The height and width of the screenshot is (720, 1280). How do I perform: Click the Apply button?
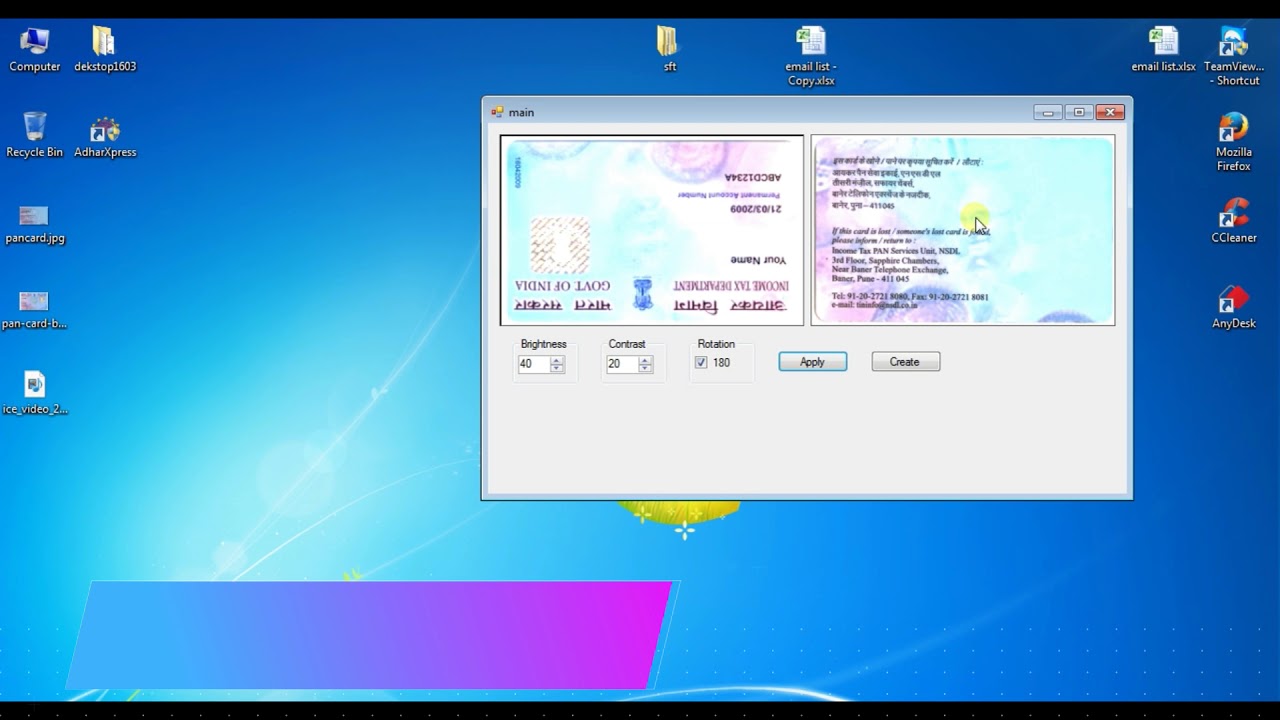coord(812,362)
